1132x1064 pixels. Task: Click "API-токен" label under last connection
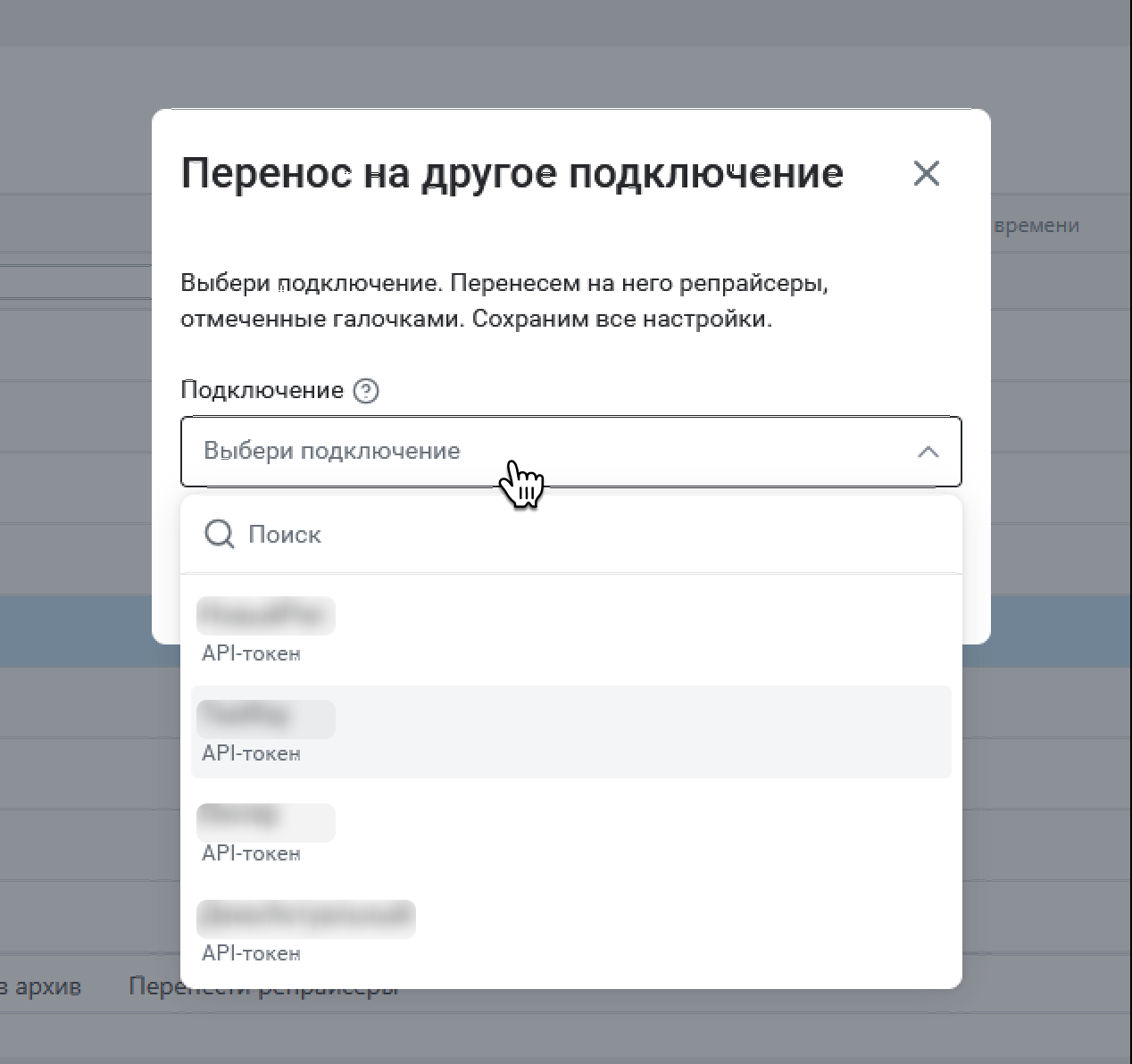[x=251, y=953]
